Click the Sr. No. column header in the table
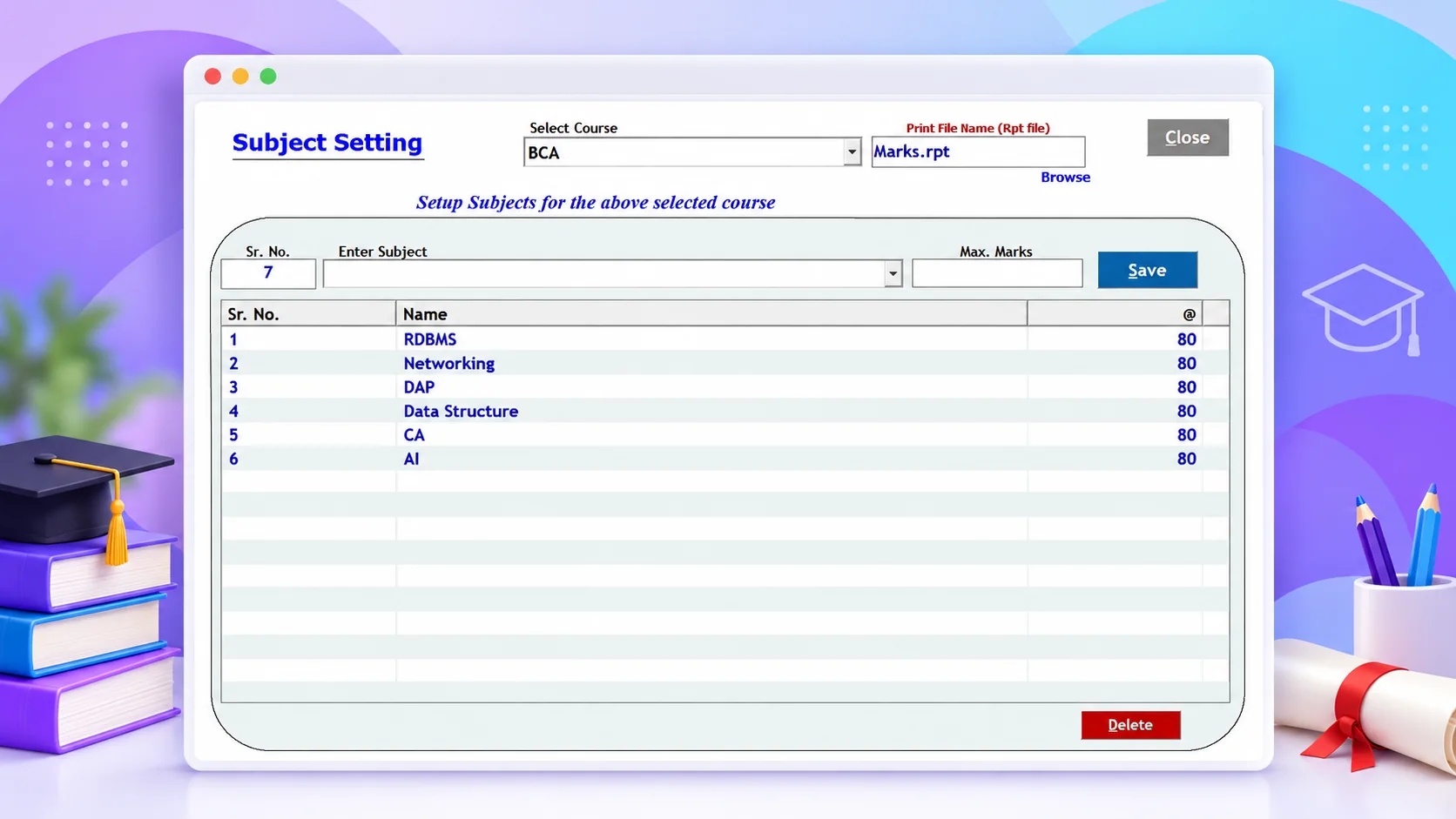 pyautogui.click(x=308, y=313)
